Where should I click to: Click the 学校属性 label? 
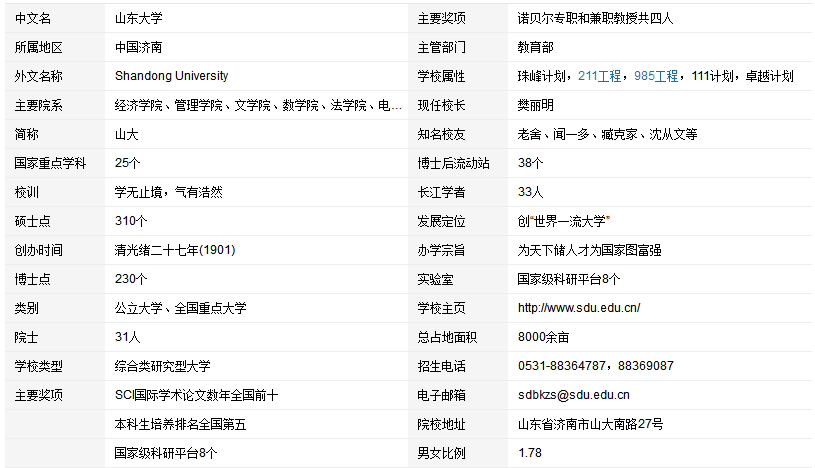(x=441, y=76)
